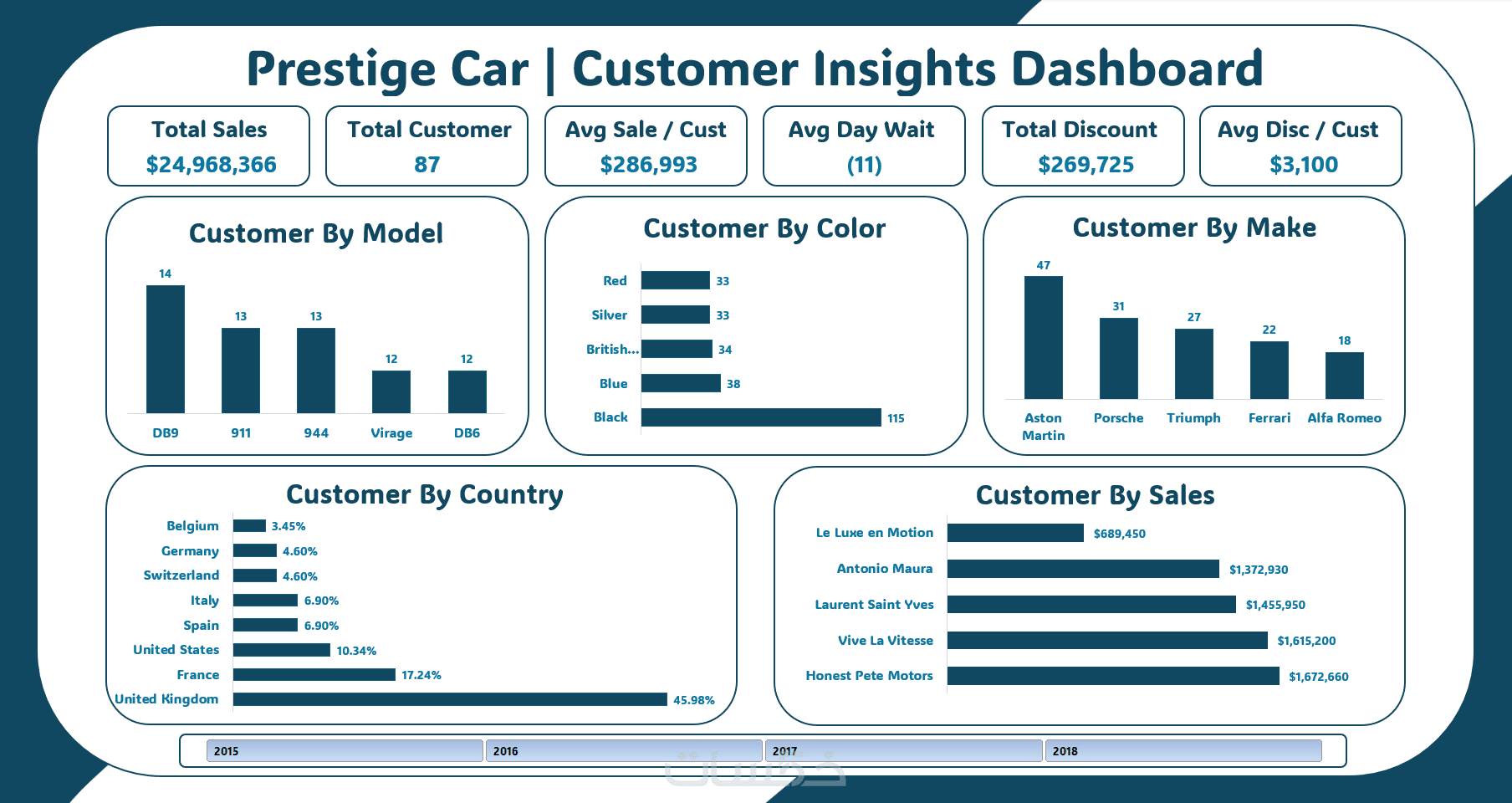Click the "31" label above Porsche
The height and width of the screenshot is (803, 1512).
click(x=1119, y=306)
